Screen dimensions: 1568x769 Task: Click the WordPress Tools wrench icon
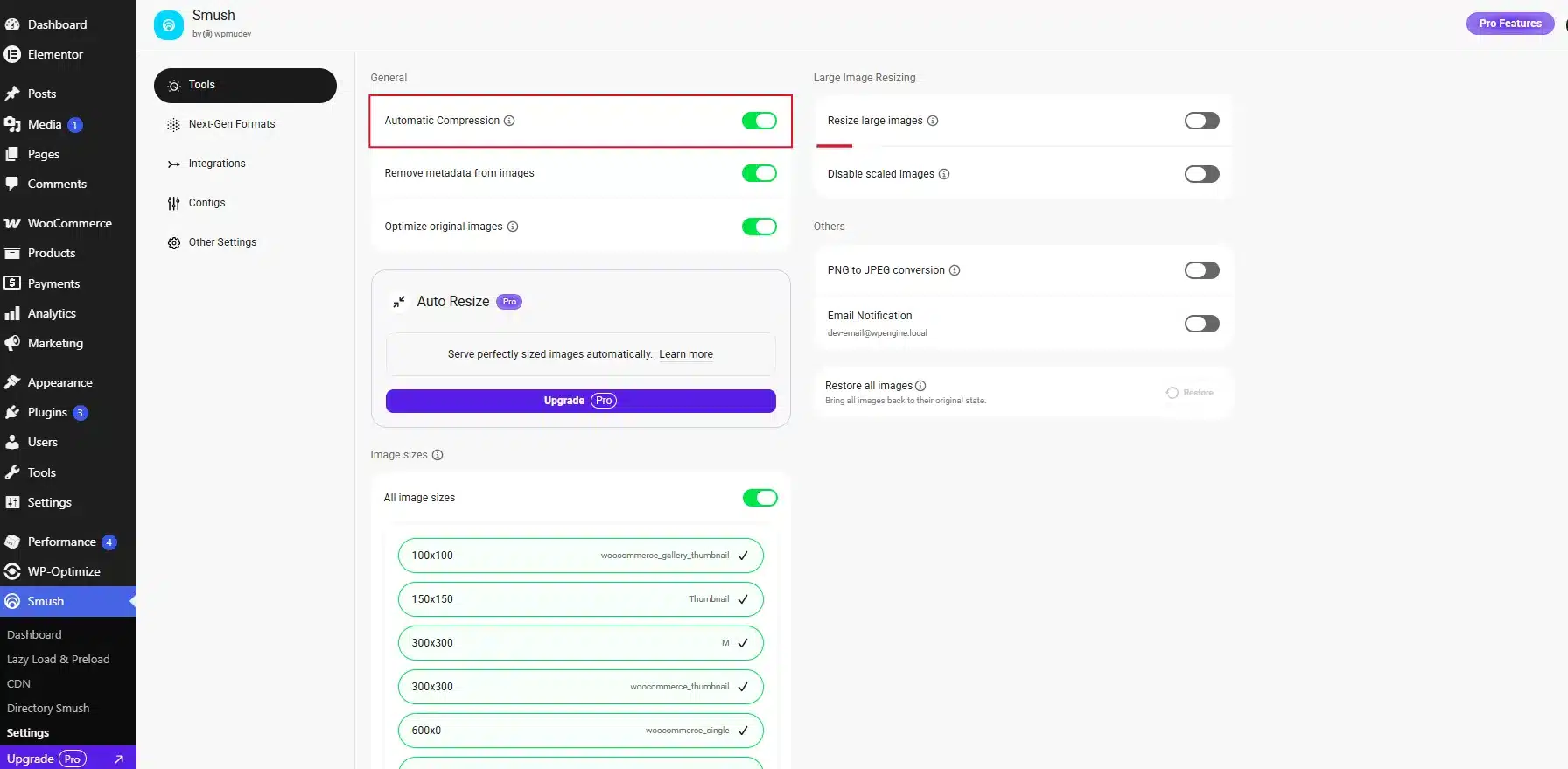tap(12, 472)
